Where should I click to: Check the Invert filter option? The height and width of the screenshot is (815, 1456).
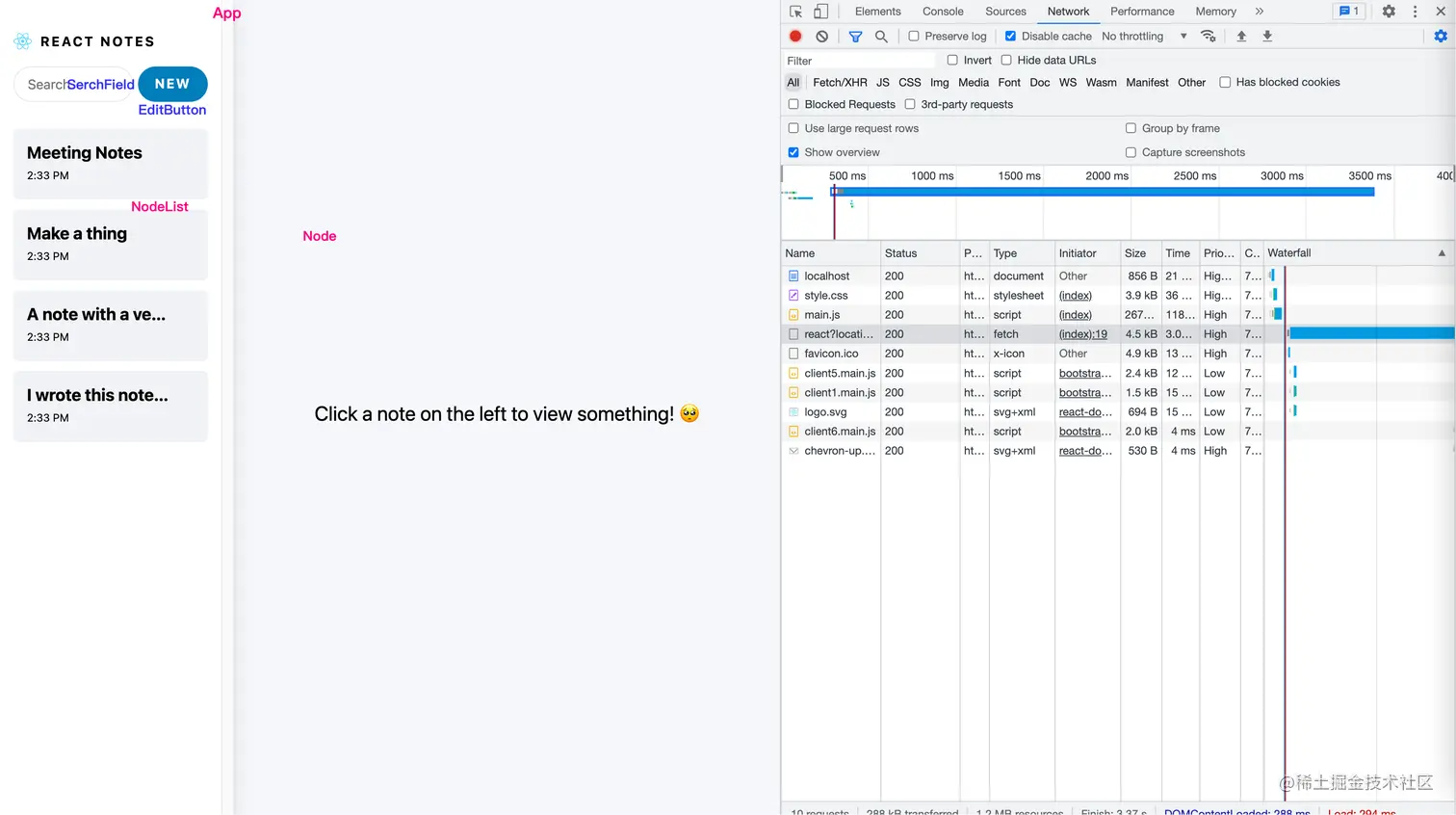952,60
